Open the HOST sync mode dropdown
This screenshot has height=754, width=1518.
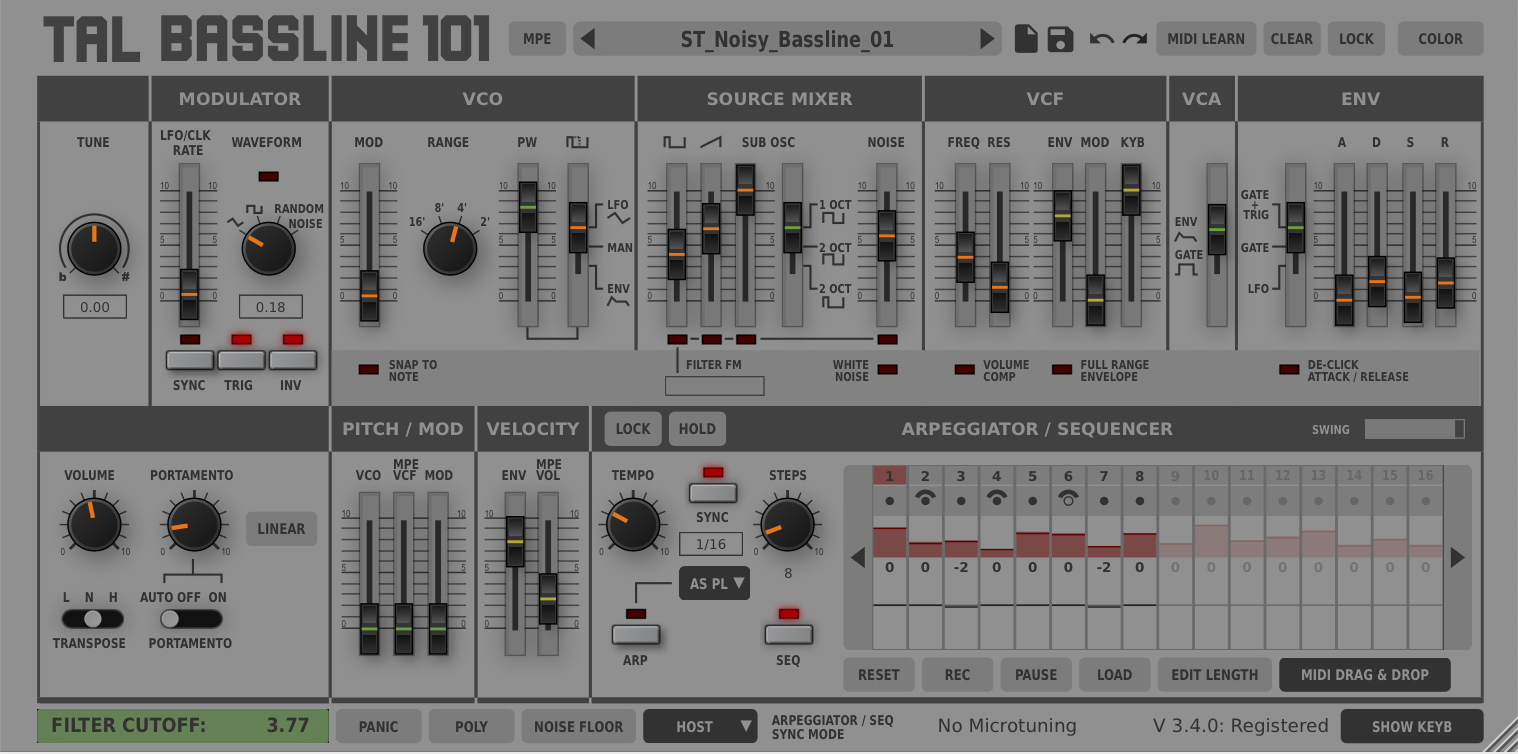coord(700,727)
